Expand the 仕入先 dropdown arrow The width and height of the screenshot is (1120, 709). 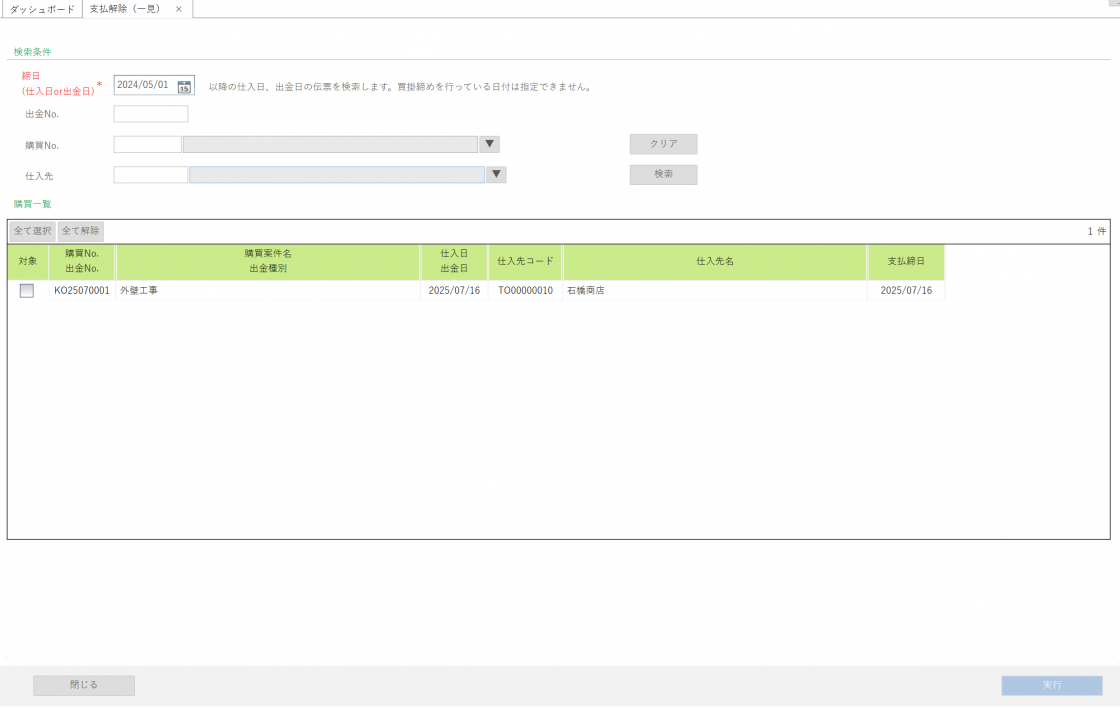pyautogui.click(x=496, y=175)
